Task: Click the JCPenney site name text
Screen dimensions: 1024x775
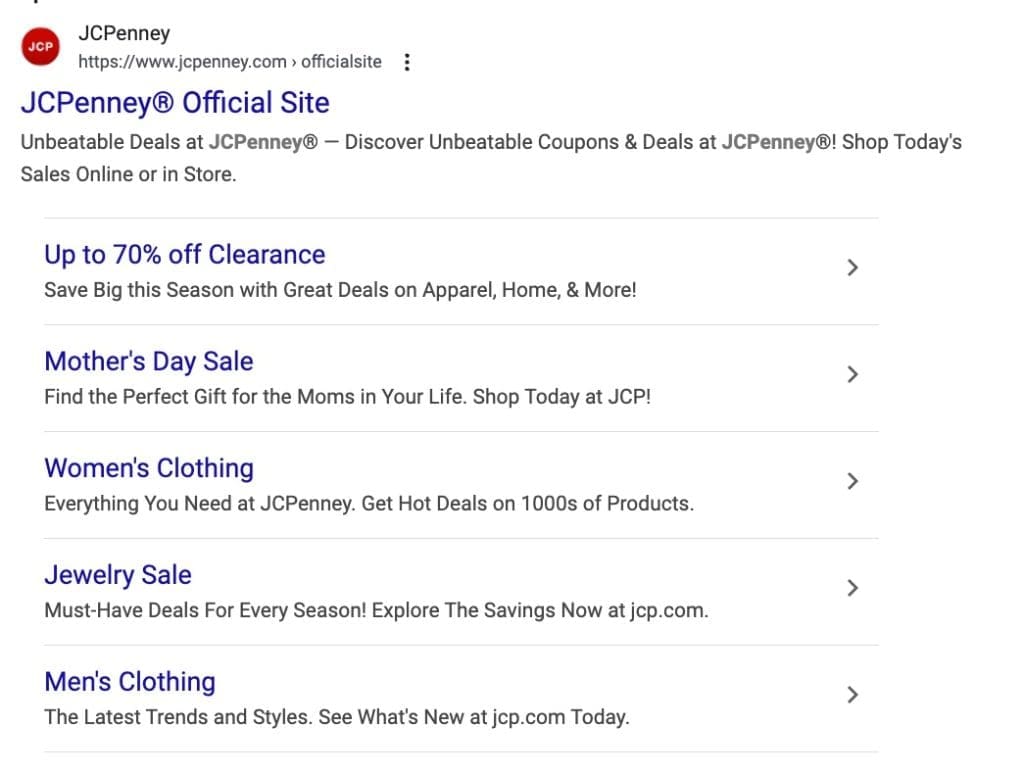Action: (124, 33)
